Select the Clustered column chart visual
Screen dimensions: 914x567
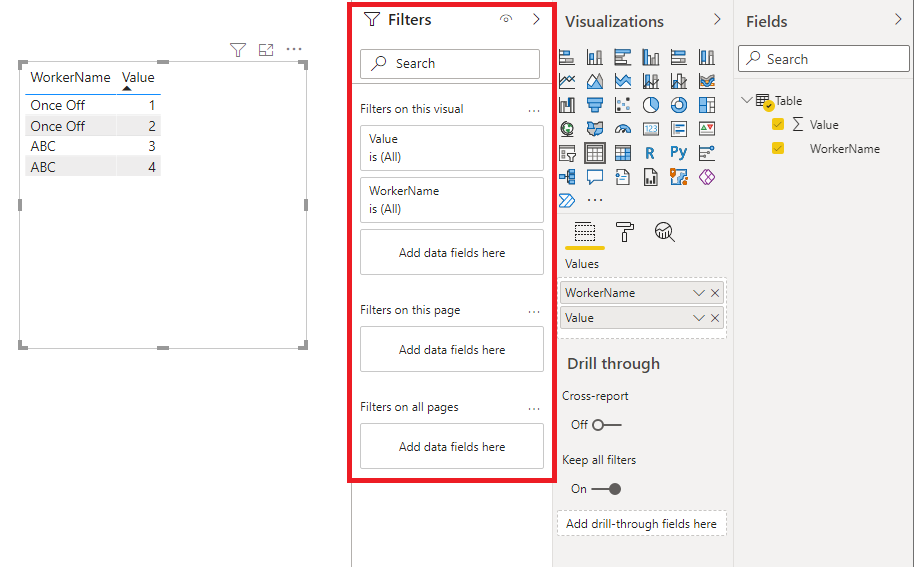pos(651,57)
